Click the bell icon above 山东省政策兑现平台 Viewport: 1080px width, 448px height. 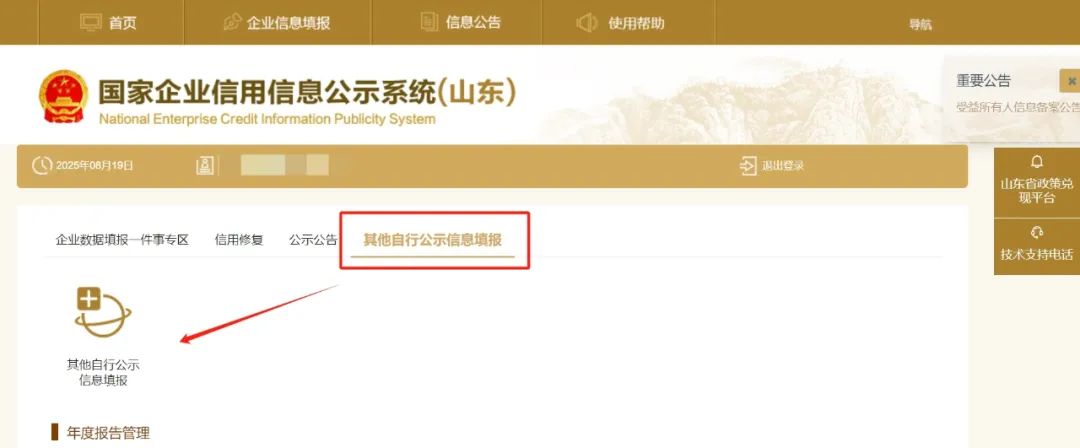click(1037, 162)
